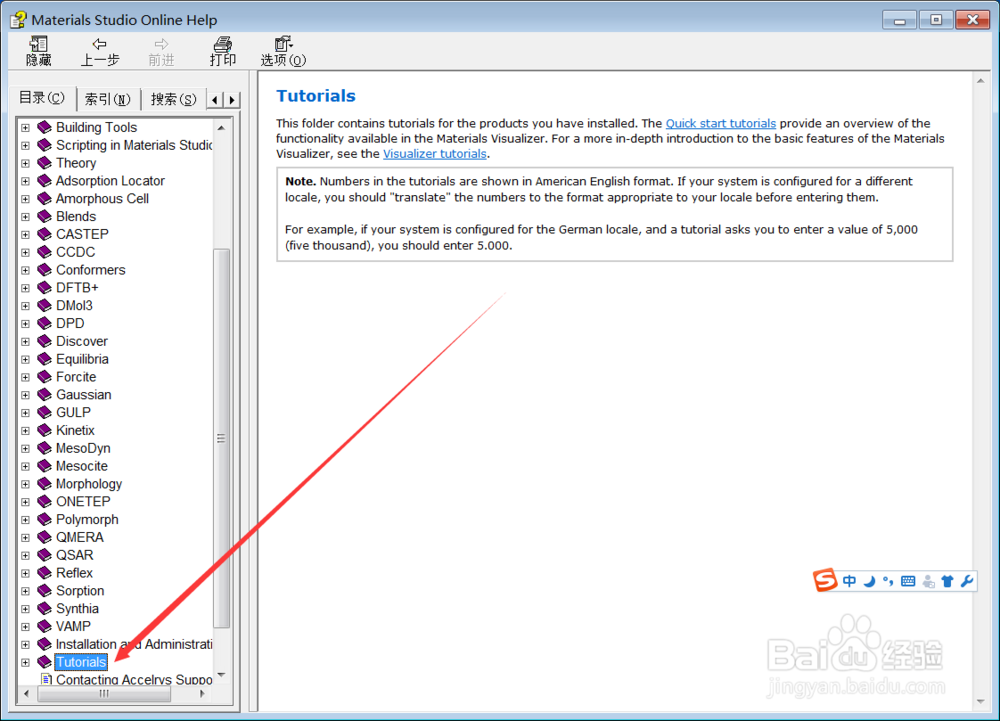Select the Conformers tree entry
This screenshot has height=721, width=1000.
coord(91,270)
